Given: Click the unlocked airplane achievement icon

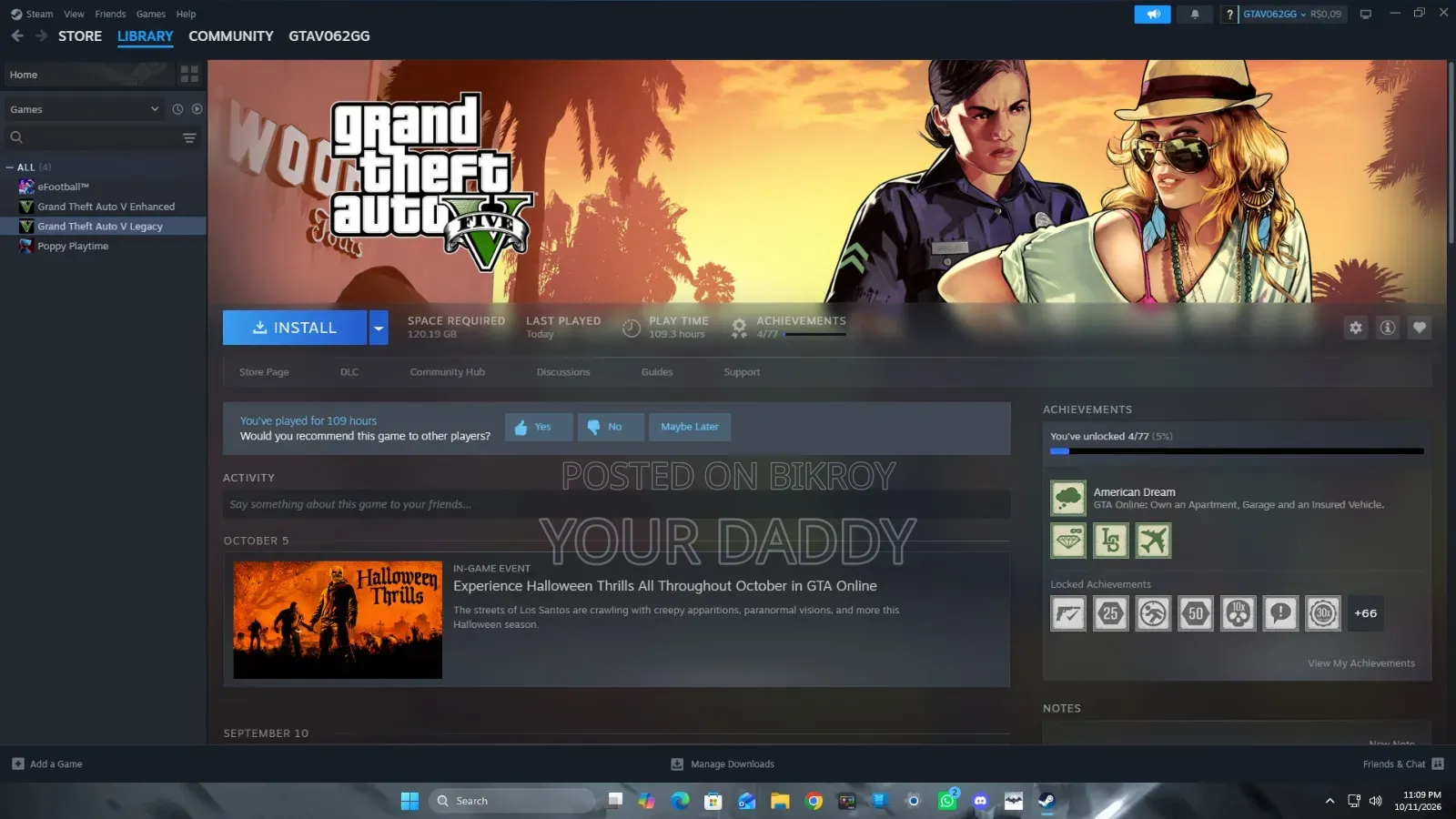Looking at the screenshot, I should coord(1153,541).
